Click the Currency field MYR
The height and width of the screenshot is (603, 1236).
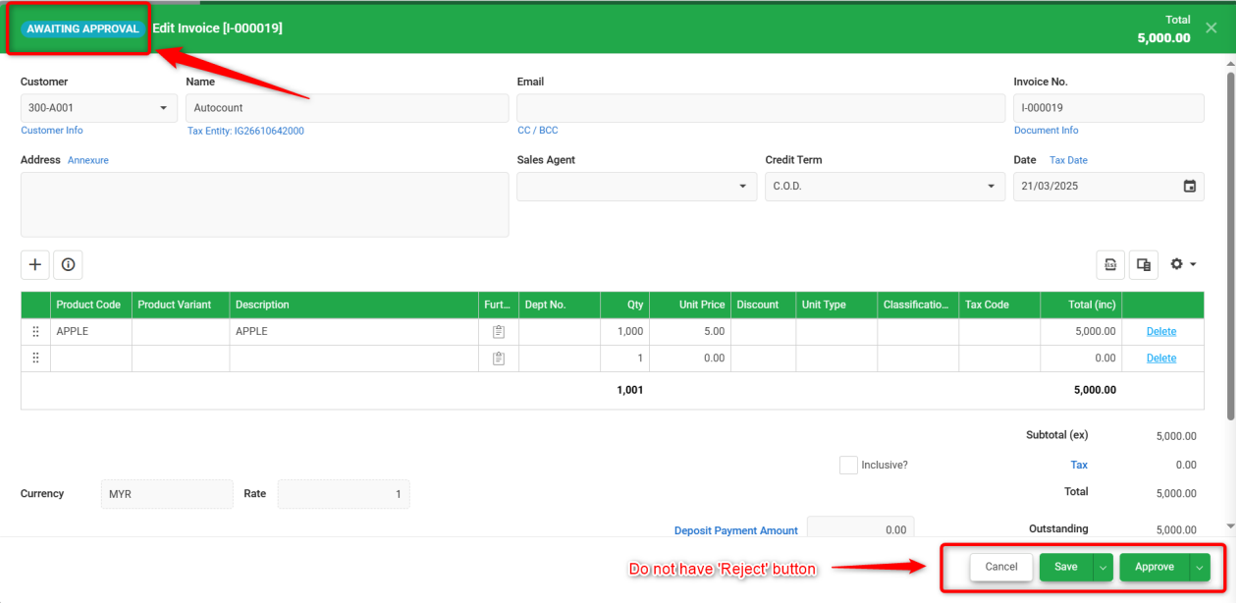[167, 494]
